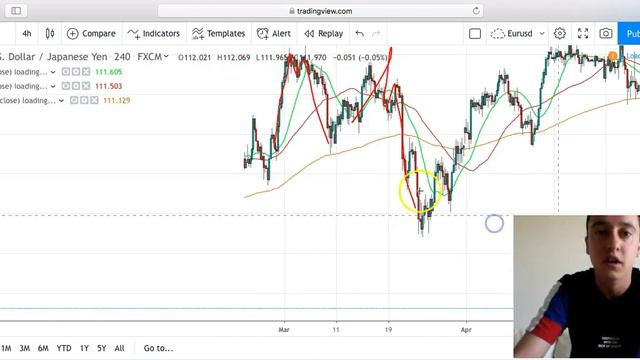Expand the 111.605 indicator dropdown arrow
The width and height of the screenshot is (640, 360).
53,72
